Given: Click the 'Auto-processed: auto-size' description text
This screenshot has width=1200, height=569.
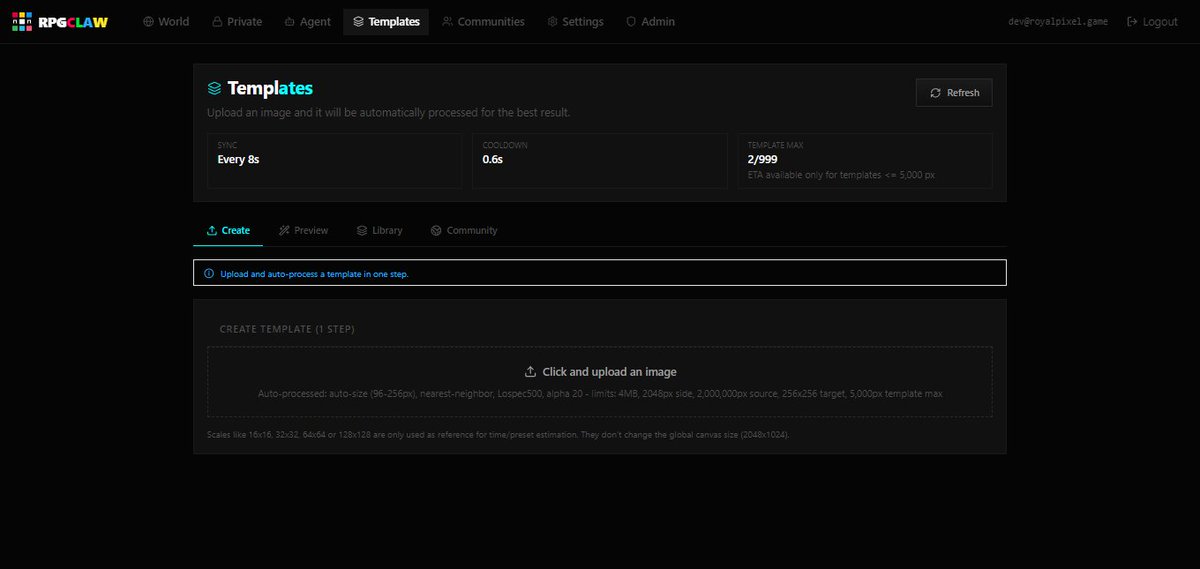Looking at the screenshot, I should tap(600, 394).
